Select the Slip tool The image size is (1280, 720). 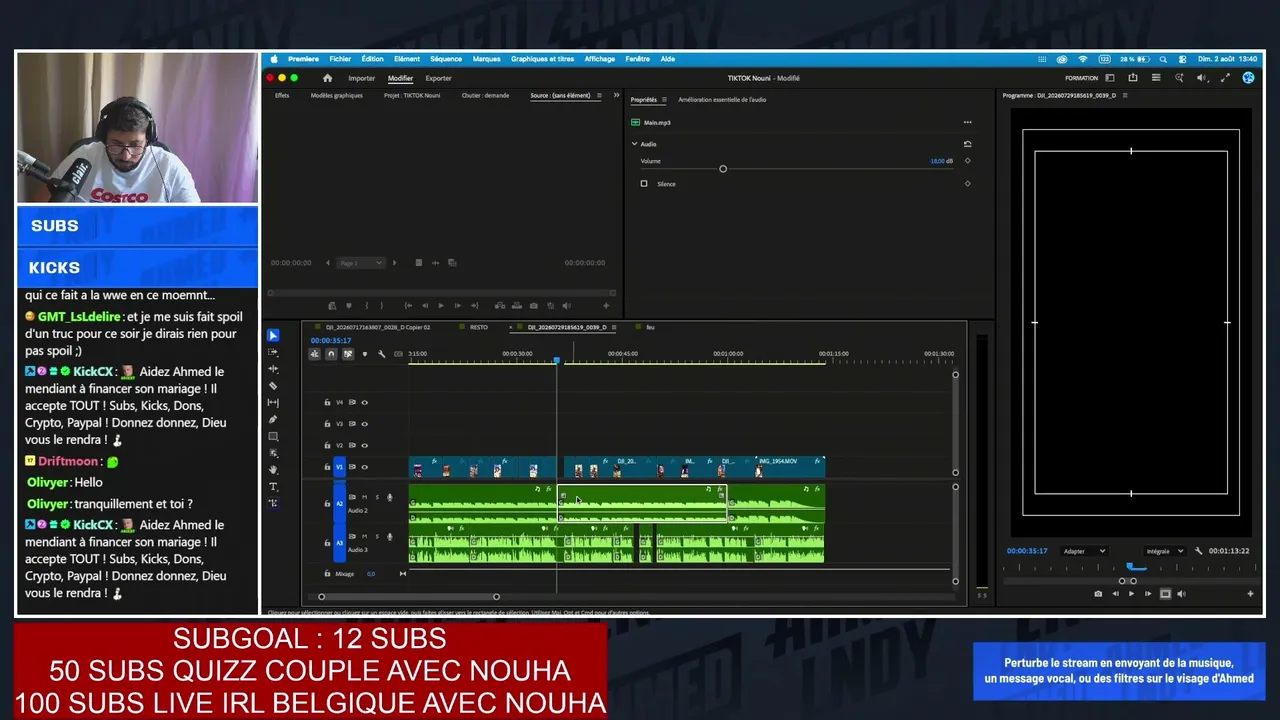273,403
